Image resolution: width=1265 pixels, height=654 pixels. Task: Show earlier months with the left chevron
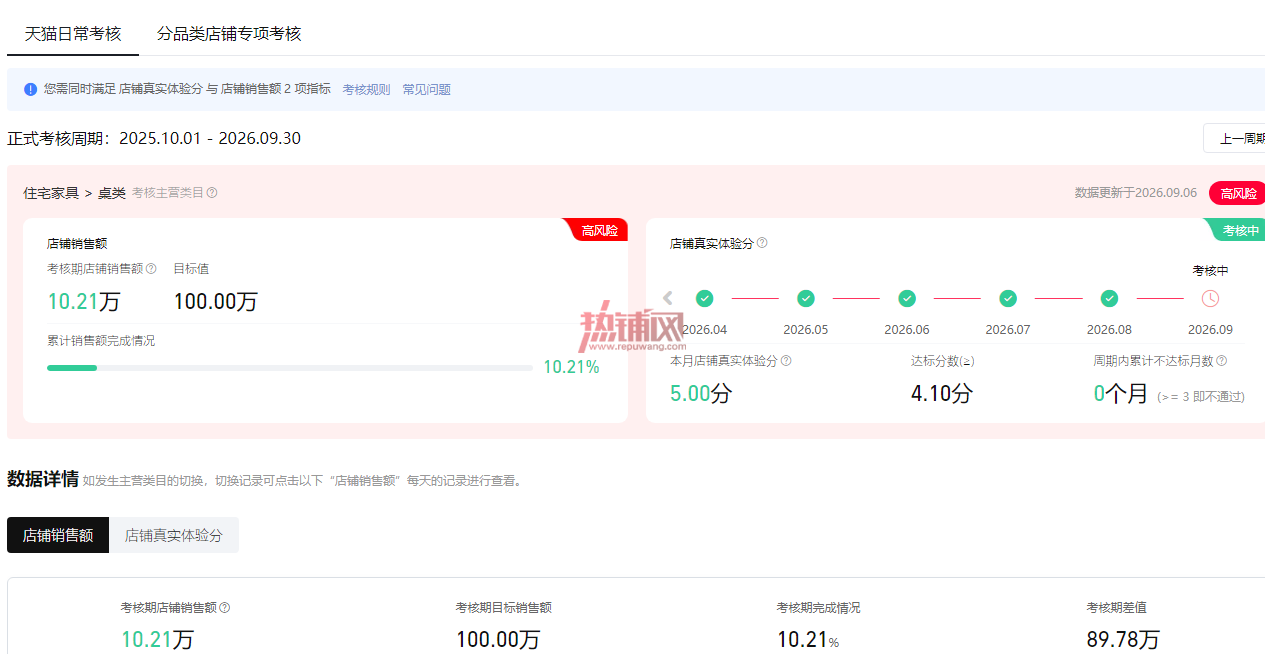coord(668,298)
